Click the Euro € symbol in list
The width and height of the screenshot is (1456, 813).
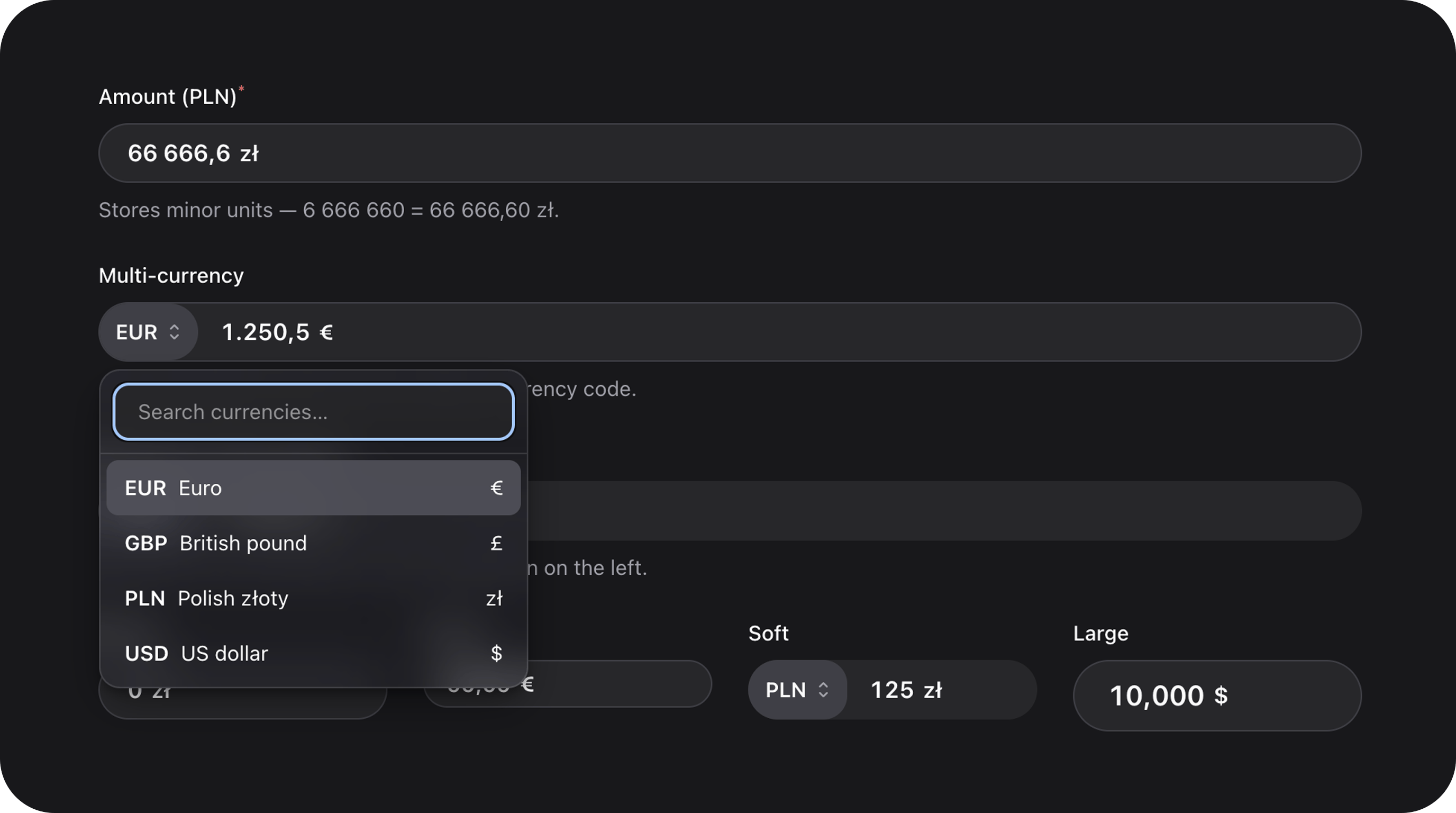point(496,487)
